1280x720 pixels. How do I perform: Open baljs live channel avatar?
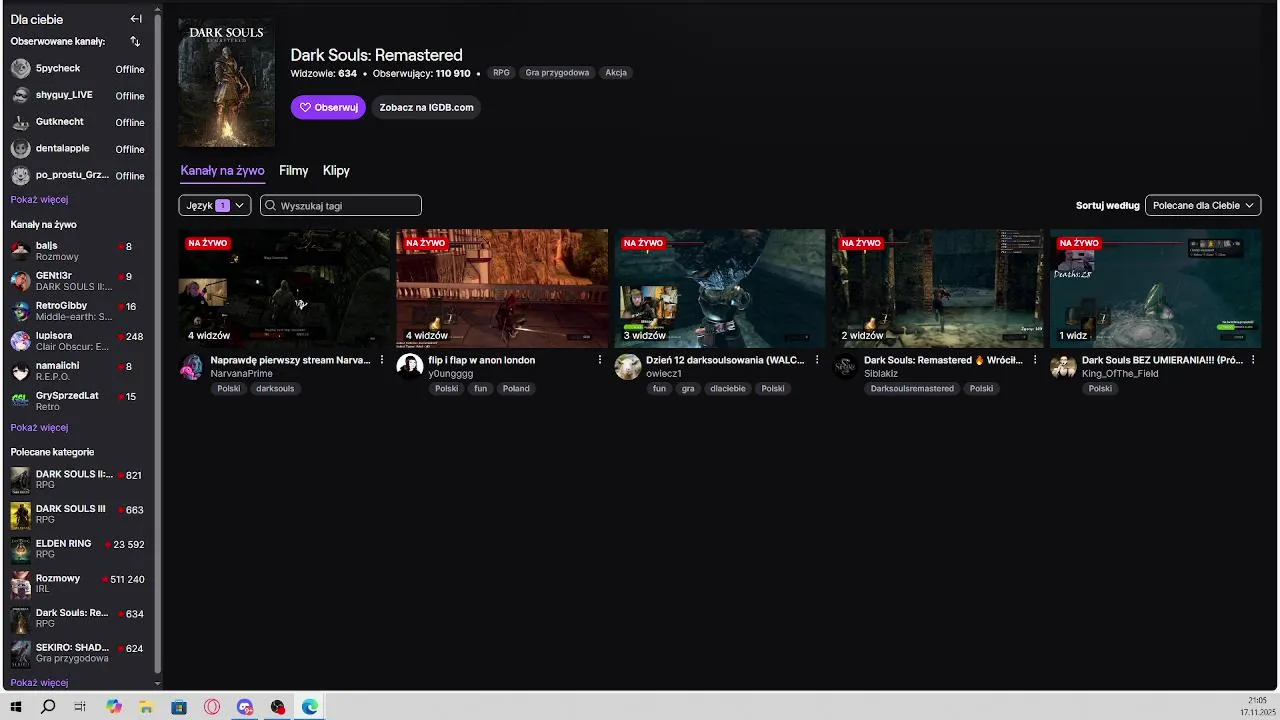(20, 251)
